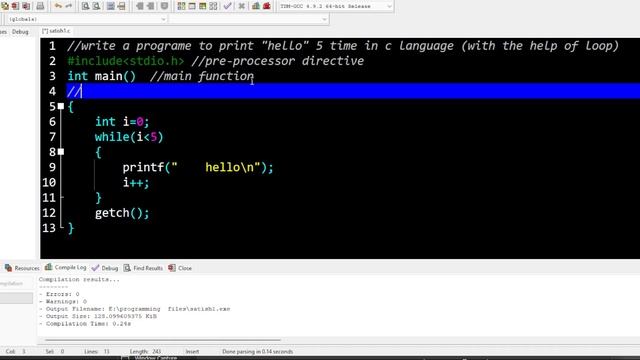Click line number 1 in the gutter
This screenshot has height=360, width=640.
[x=52, y=46]
